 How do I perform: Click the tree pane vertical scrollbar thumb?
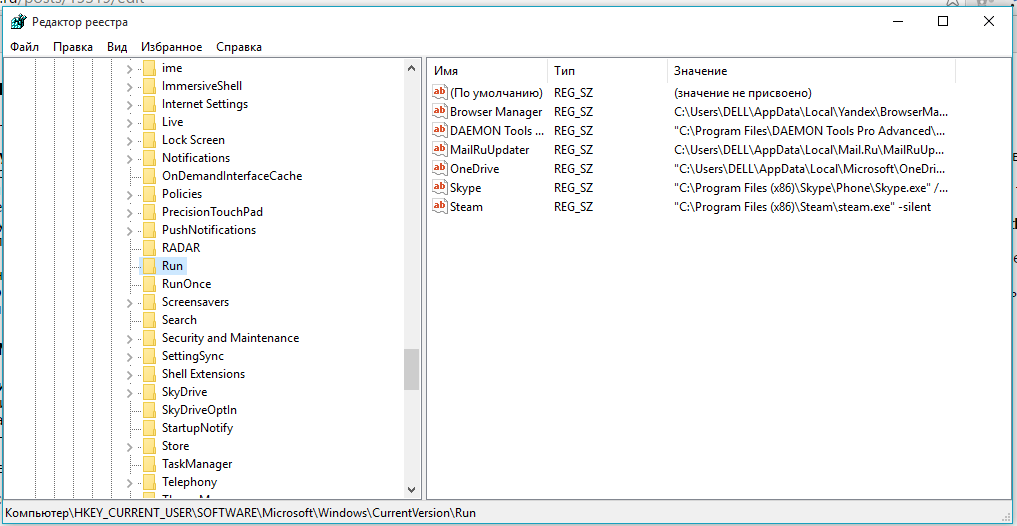[411, 369]
